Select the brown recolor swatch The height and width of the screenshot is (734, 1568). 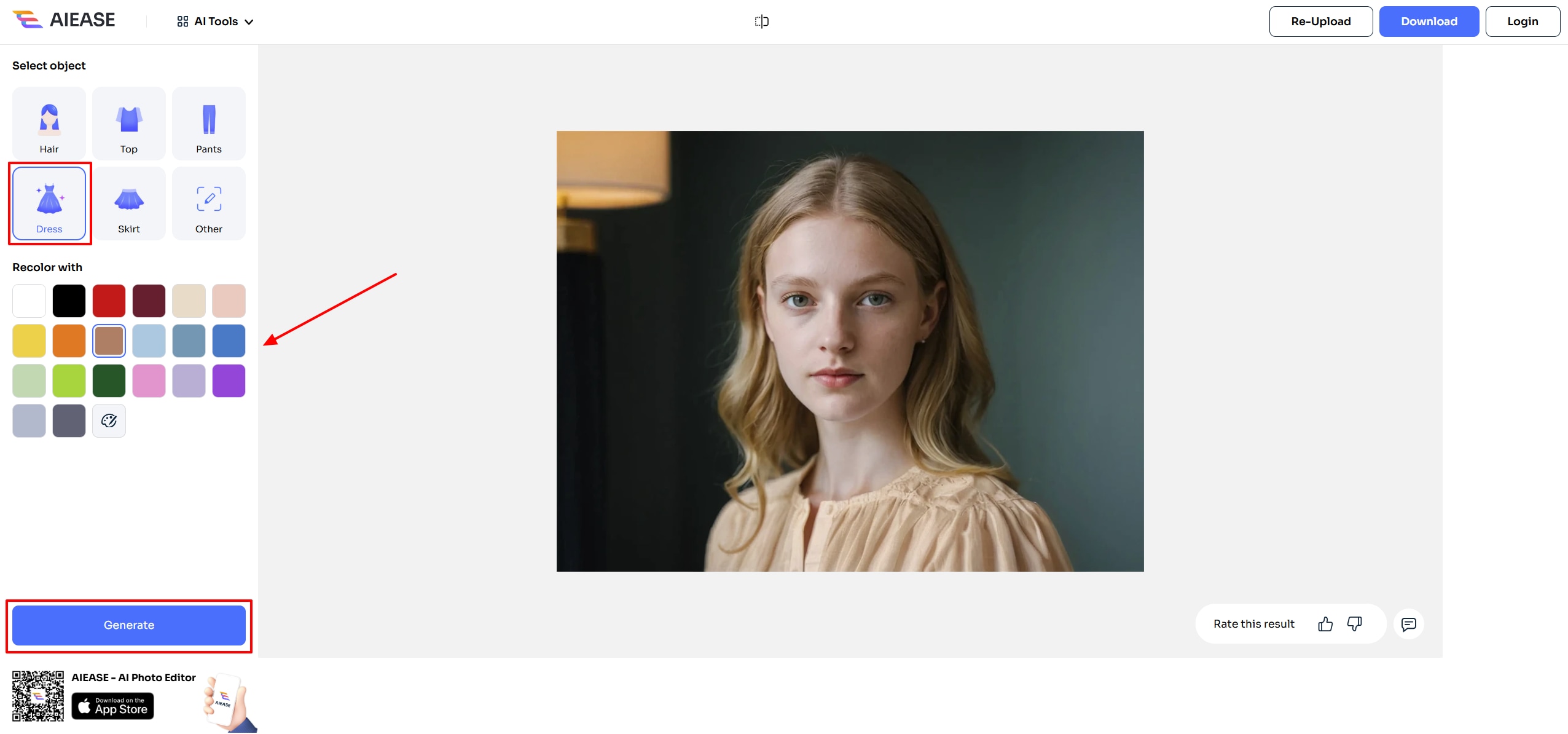pyautogui.click(x=109, y=340)
